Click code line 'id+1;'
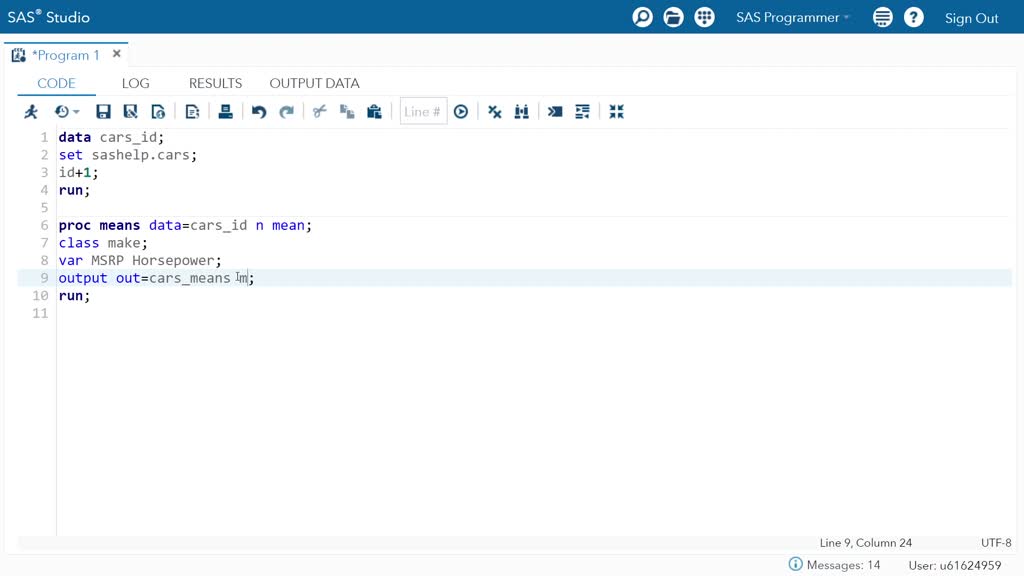 [x=78, y=172]
